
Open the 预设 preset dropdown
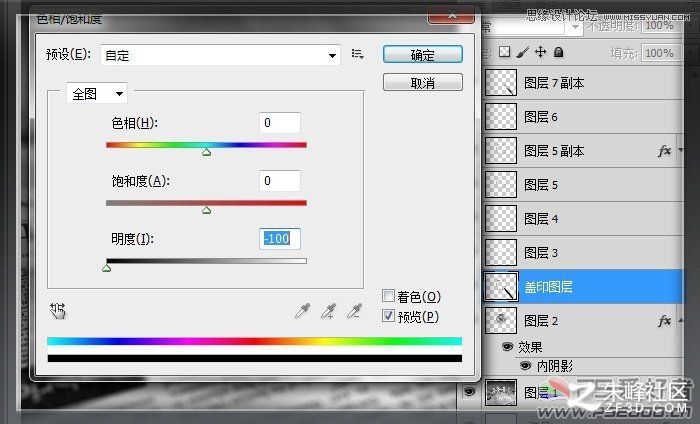pos(221,55)
